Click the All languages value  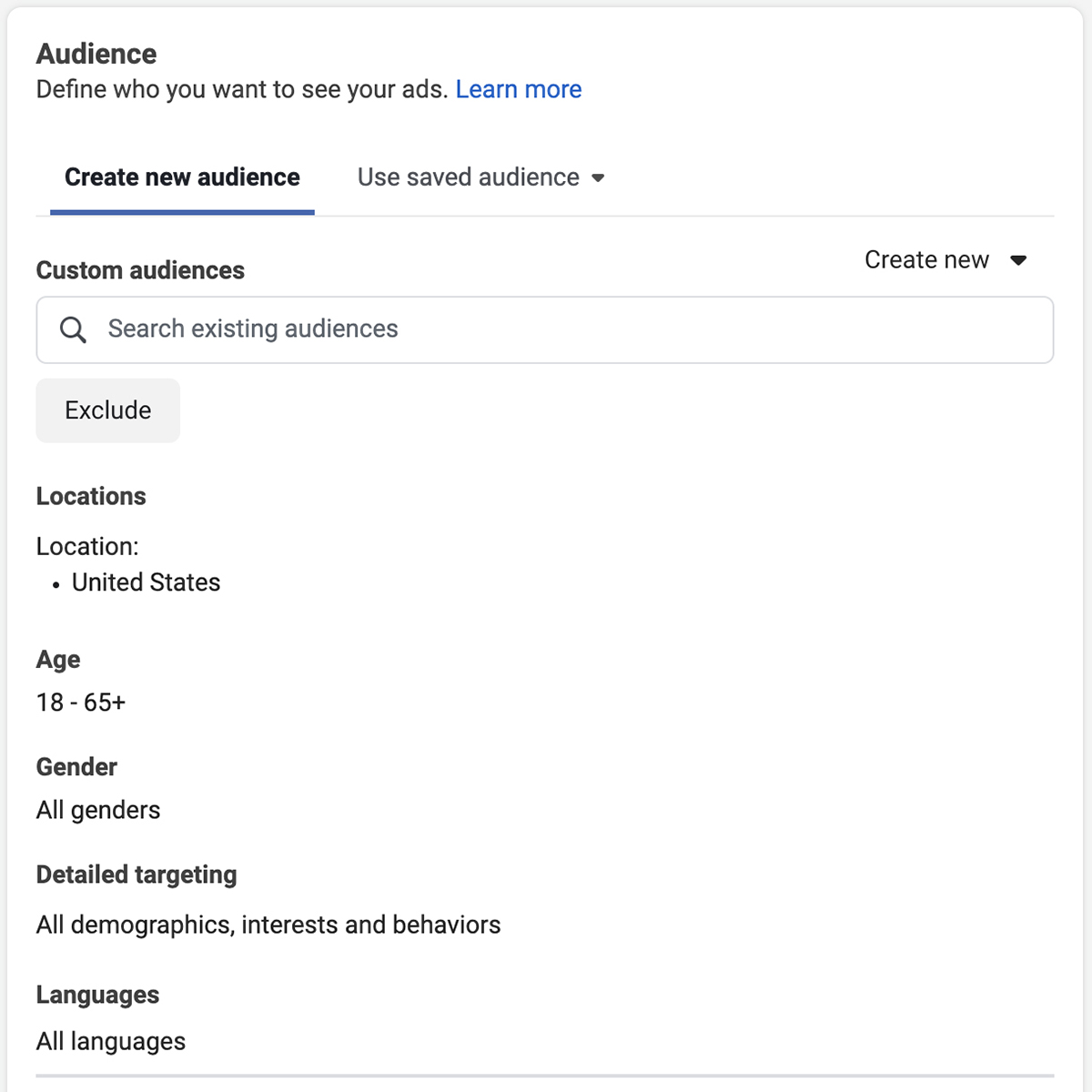click(x=111, y=1041)
